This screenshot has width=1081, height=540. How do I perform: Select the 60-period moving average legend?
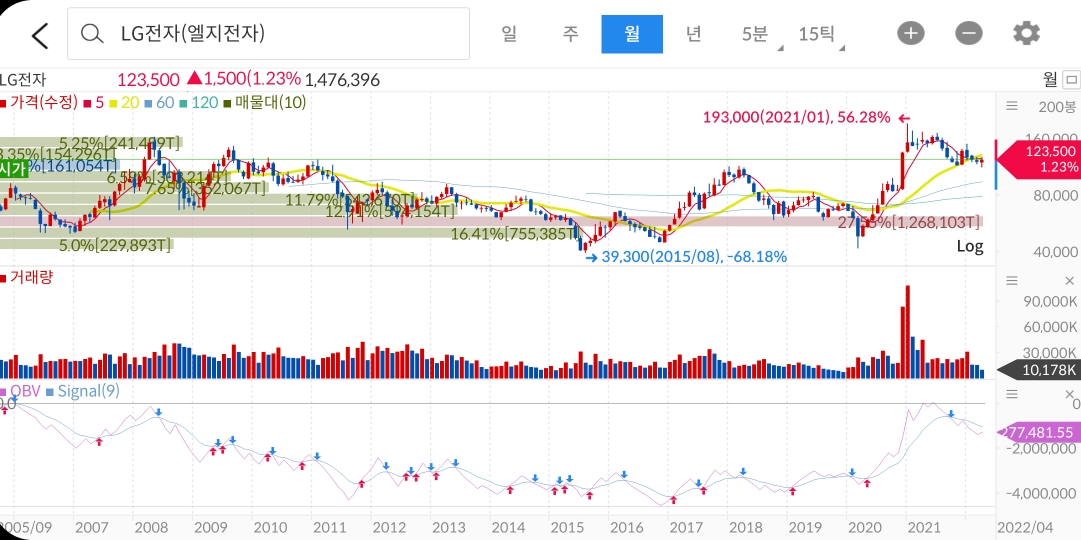coord(159,103)
